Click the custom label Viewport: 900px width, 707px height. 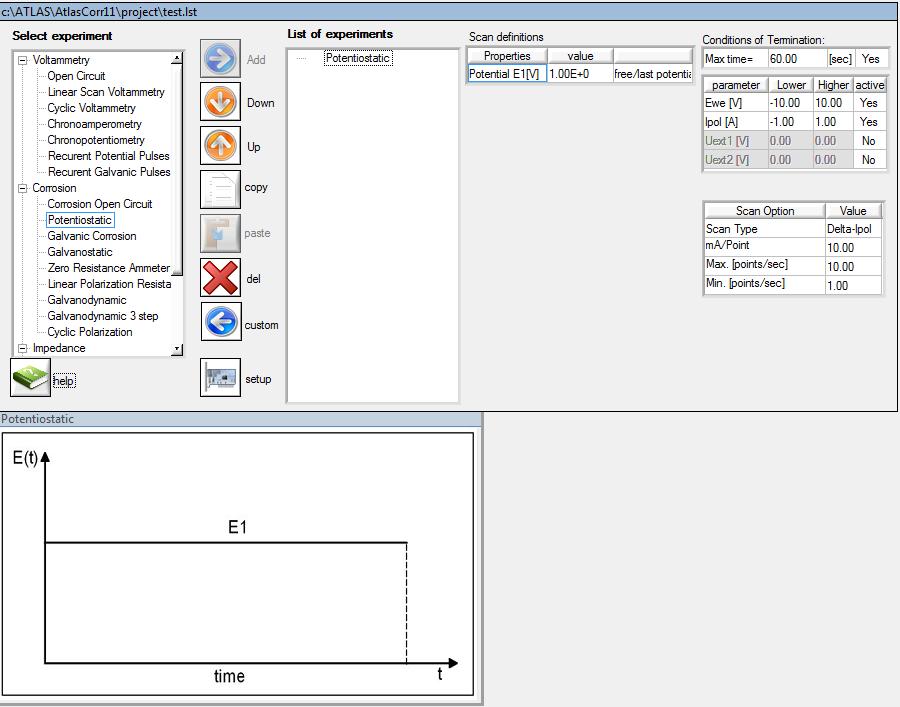tap(261, 325)
